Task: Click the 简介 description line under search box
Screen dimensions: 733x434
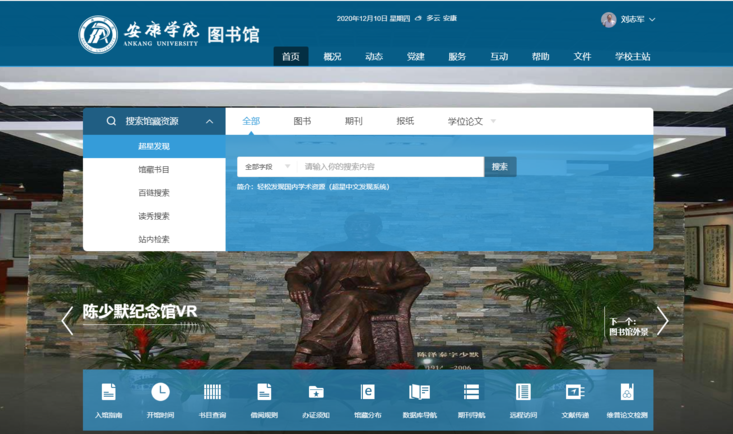Action: point(313,187)
